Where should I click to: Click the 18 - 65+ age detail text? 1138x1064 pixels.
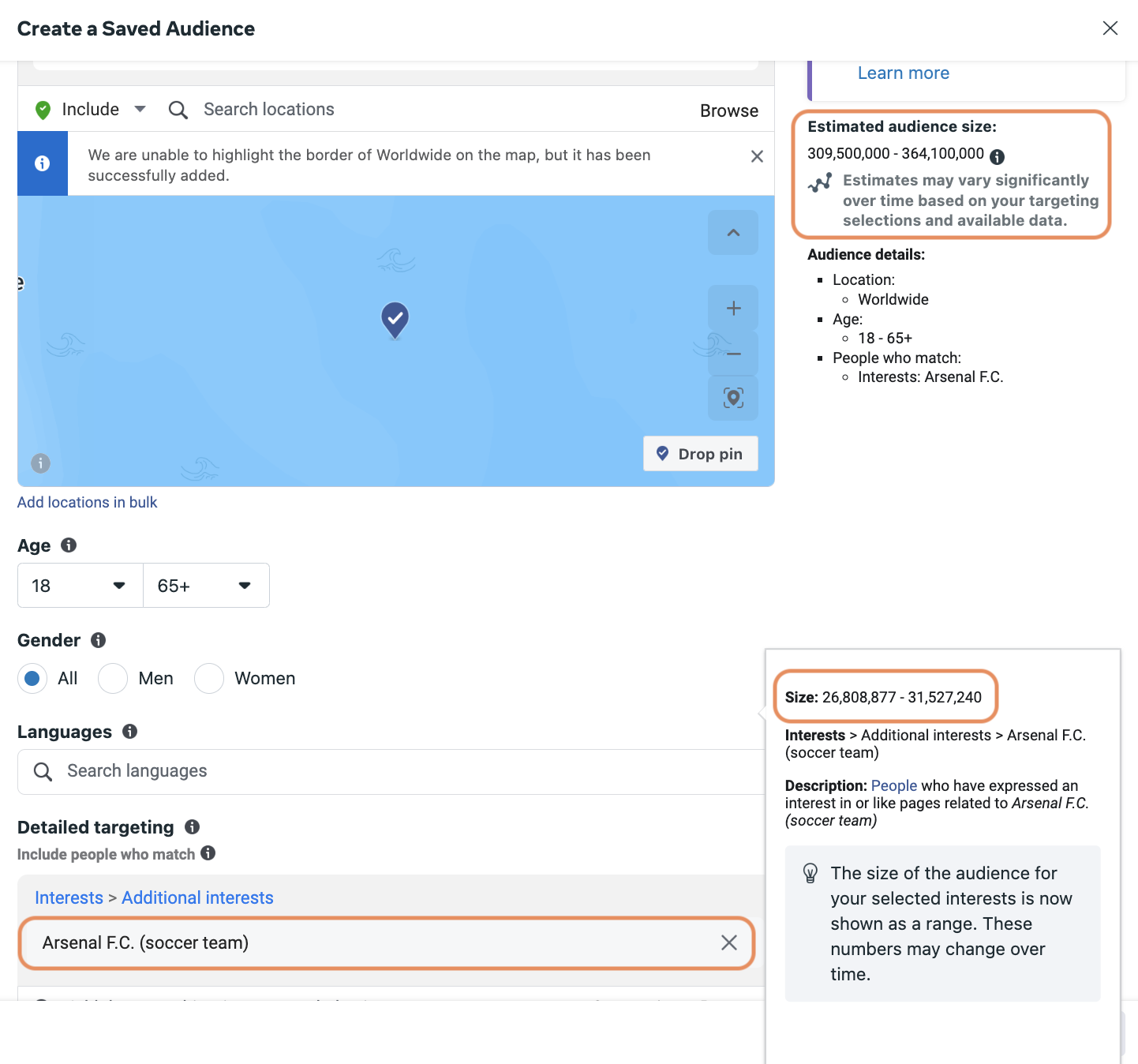(x=885, y=338)
